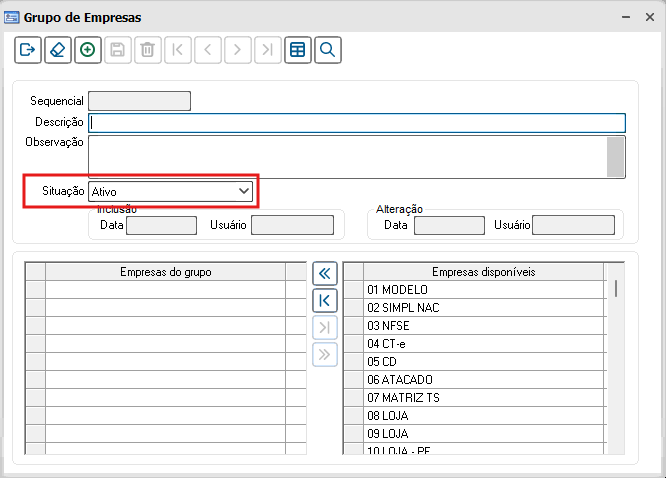Click into the Descrição text field
The height and width of the screenshot is (478, 666).
[x=356, y=123]
